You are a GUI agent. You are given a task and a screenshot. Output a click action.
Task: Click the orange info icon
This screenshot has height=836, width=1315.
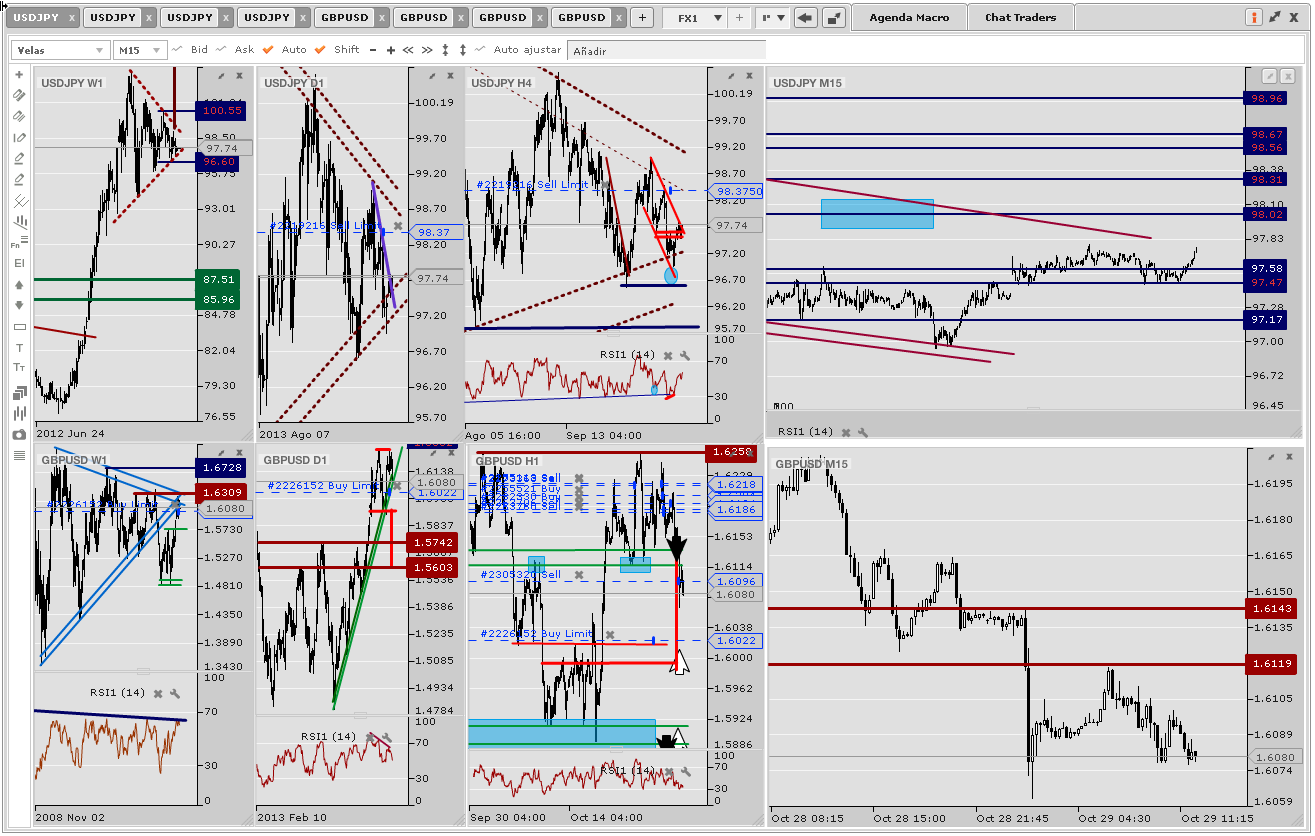[x=1254, y=18]
